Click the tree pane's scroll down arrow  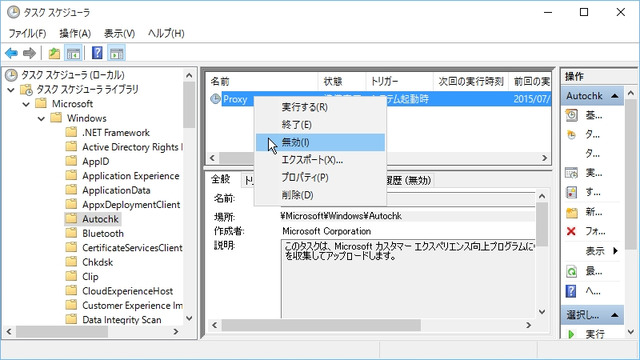click(x=189, y=318)
